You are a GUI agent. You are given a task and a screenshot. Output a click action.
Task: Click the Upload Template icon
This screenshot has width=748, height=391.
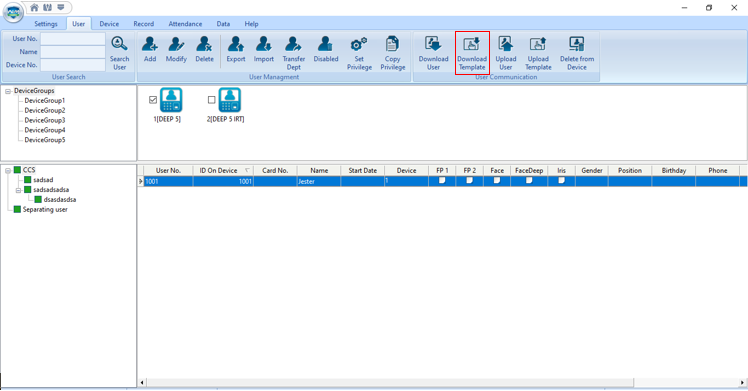[x=538, y=44]
